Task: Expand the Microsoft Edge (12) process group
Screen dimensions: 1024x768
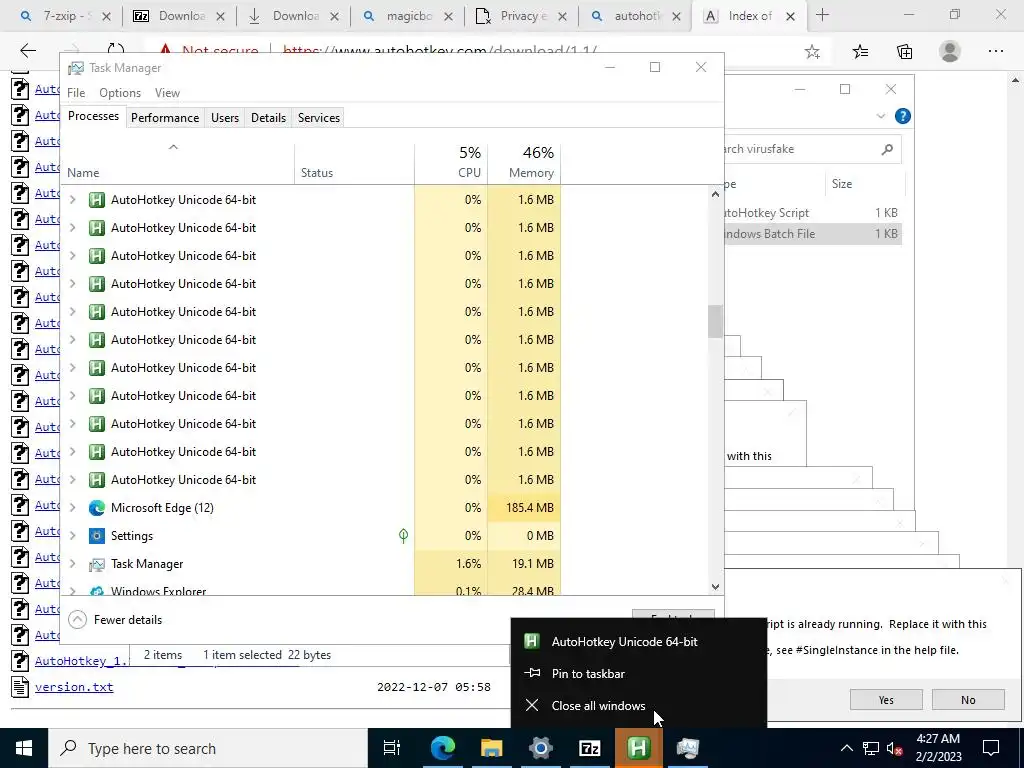Action: pos(72,507)
